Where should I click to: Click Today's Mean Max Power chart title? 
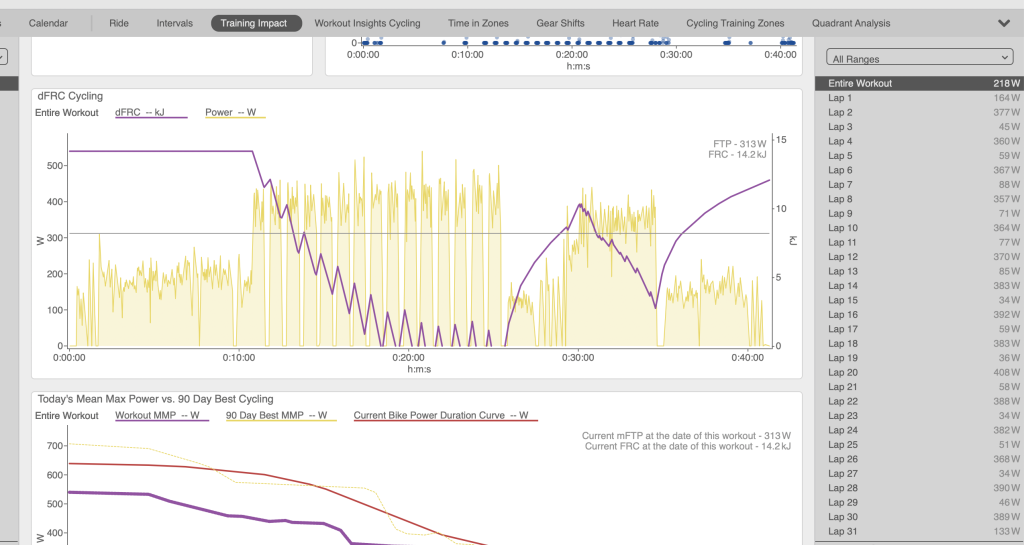tap(155, 399)
